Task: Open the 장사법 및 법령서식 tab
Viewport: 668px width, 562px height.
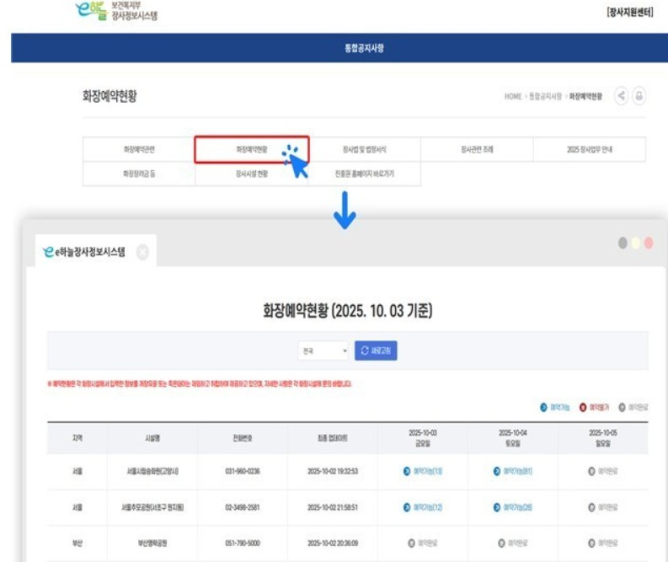Action: tap(364, 150)
